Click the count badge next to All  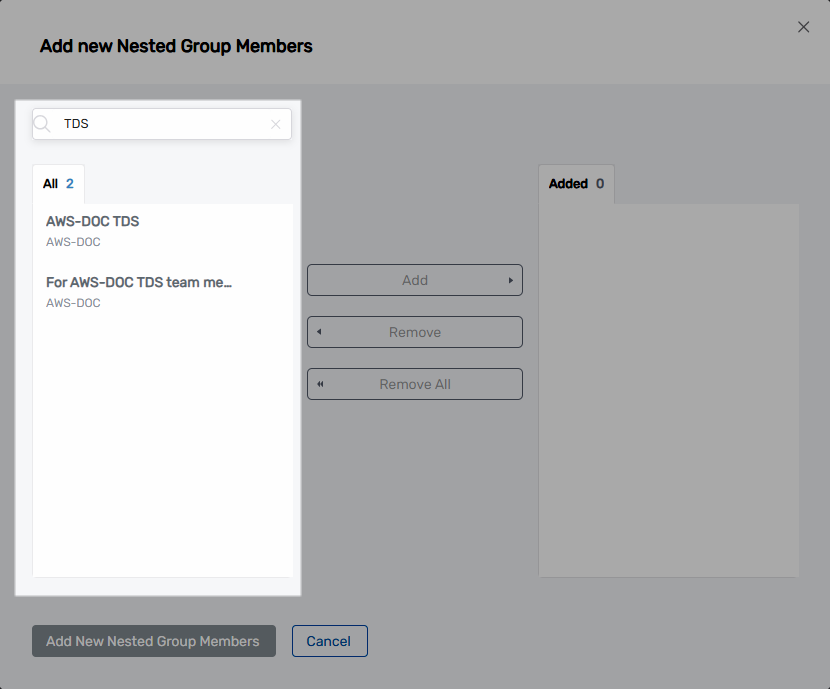click(70, 183)
